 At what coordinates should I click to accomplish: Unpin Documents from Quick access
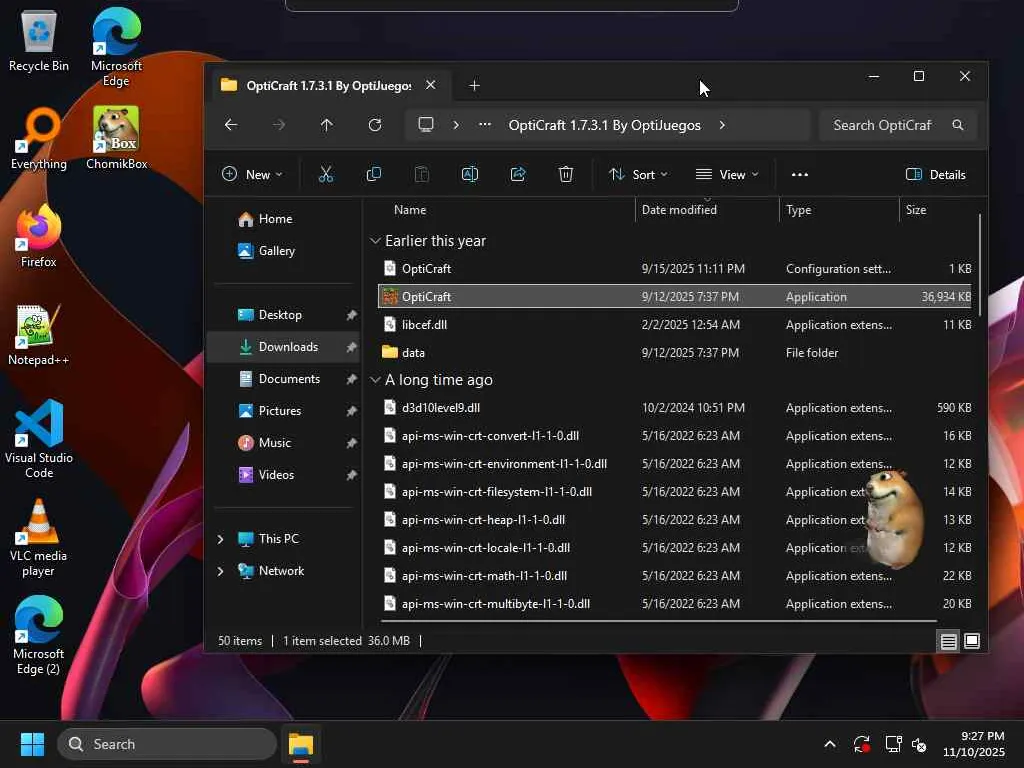coord(351,379)
